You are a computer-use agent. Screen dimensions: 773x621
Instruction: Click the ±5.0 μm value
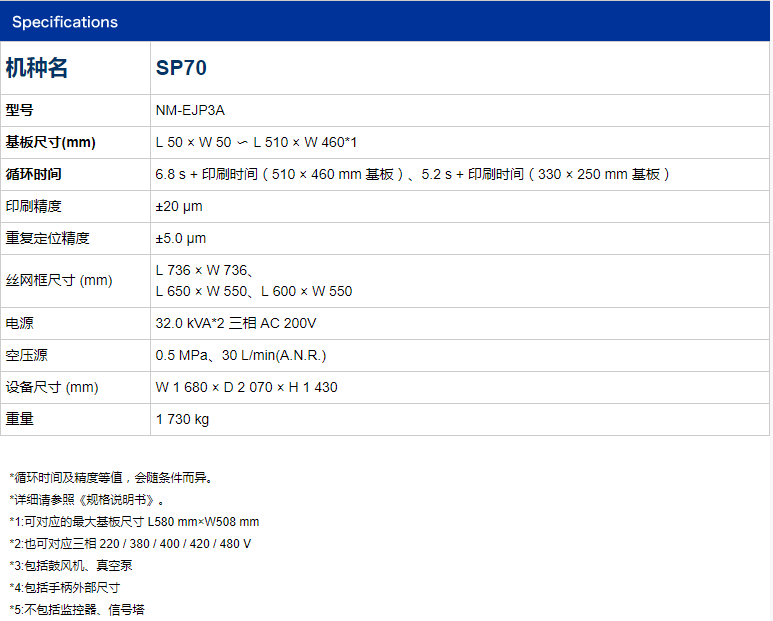[181, 238]
